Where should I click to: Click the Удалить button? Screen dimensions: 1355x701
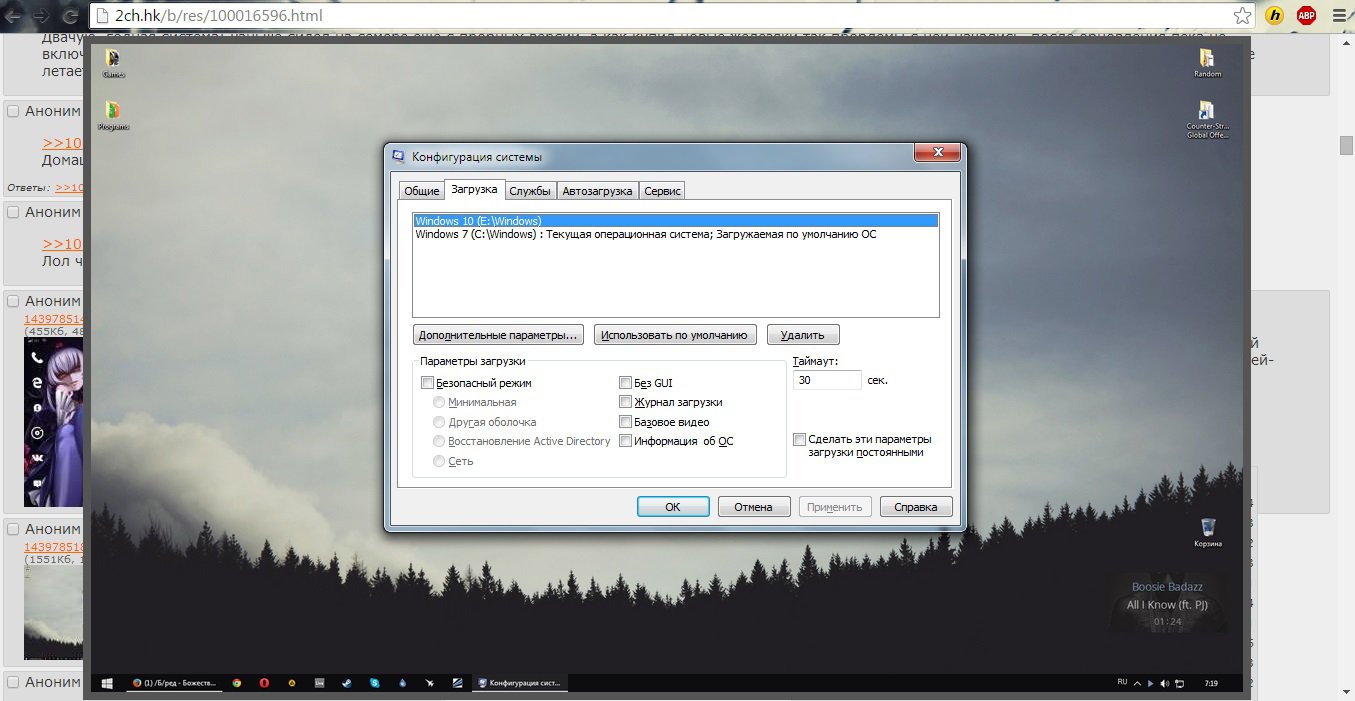(x=802, y=335)
